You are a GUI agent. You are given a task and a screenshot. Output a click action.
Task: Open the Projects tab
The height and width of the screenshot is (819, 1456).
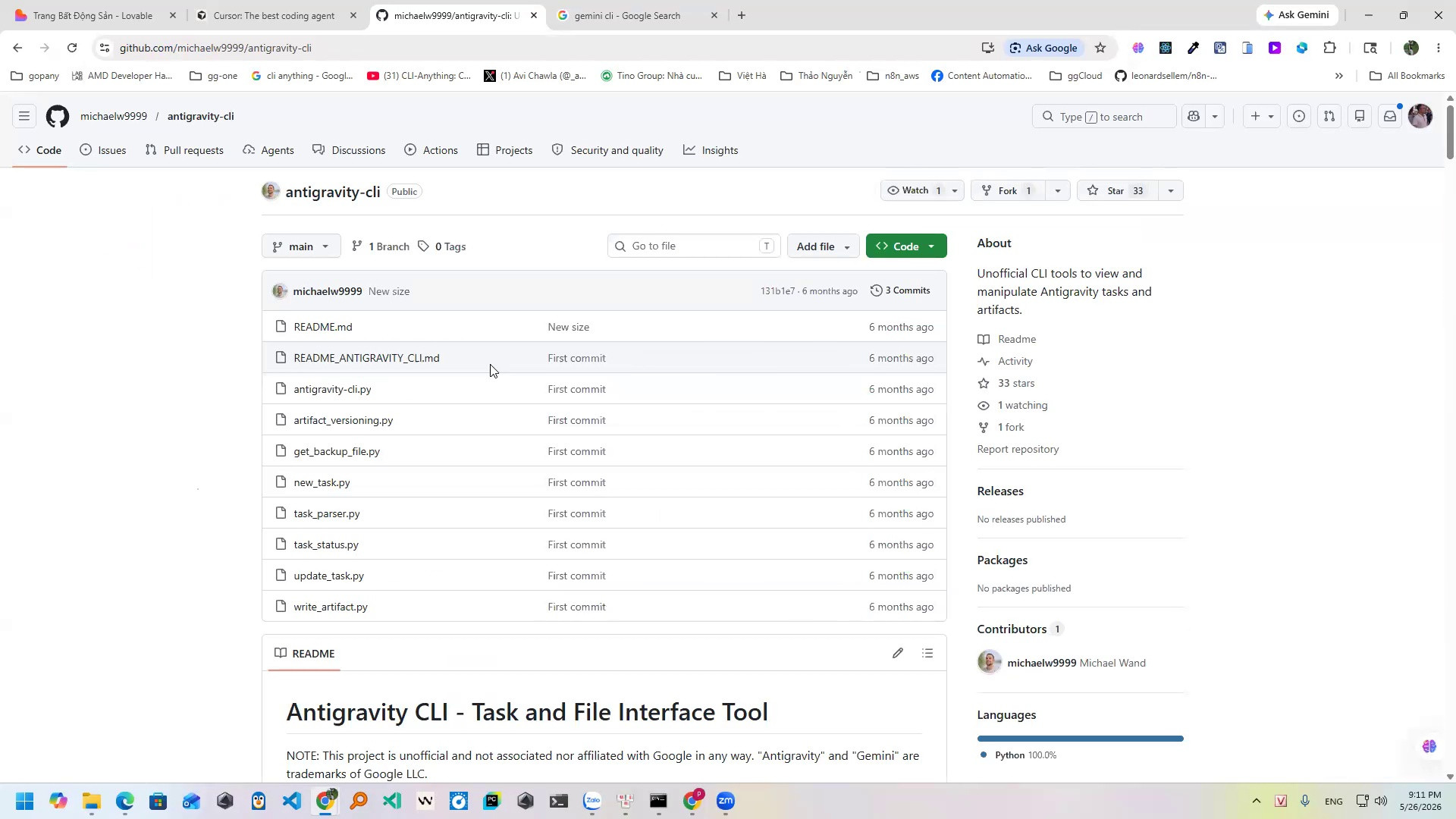pyautogui.click(x=504, y=150)
